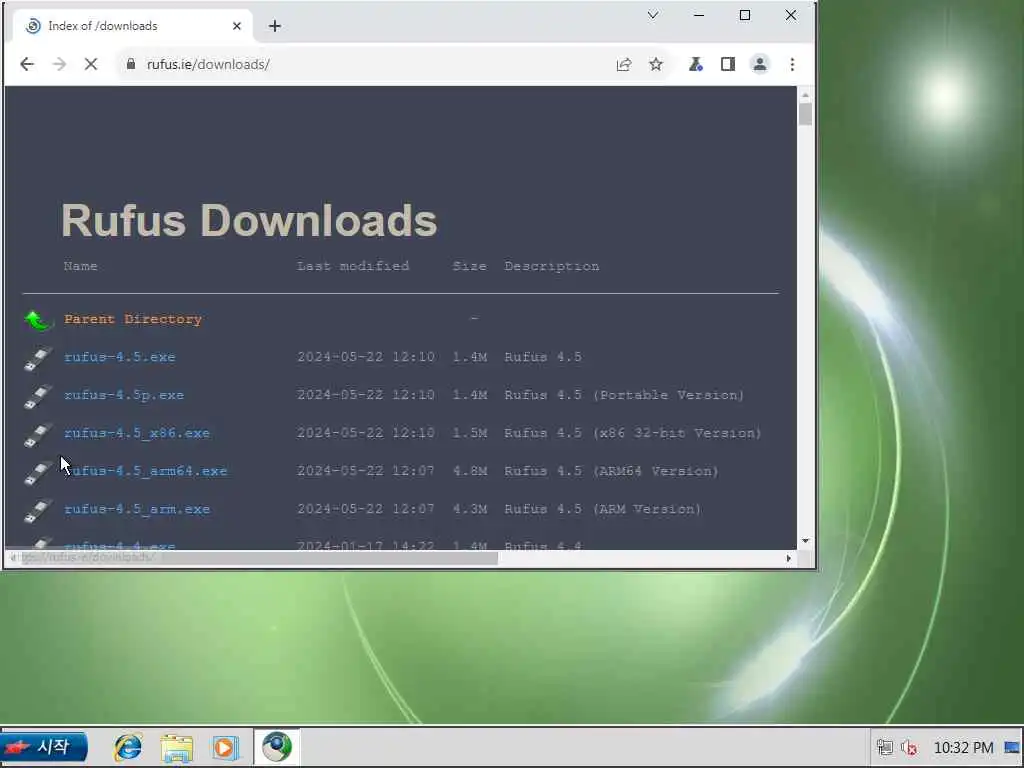Viewport: 1024px width, 768px height.
Task: Click the Rufus 4.5 (ARM64 Version) description
Action: (611, 471)
